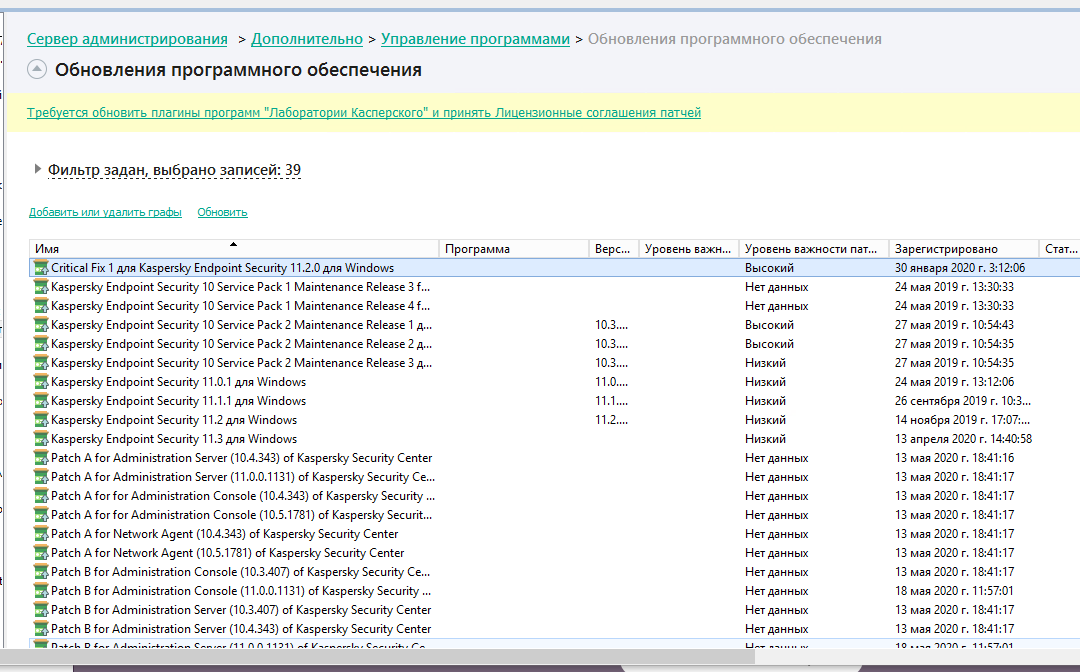Sort list by Имя column header

232,249
